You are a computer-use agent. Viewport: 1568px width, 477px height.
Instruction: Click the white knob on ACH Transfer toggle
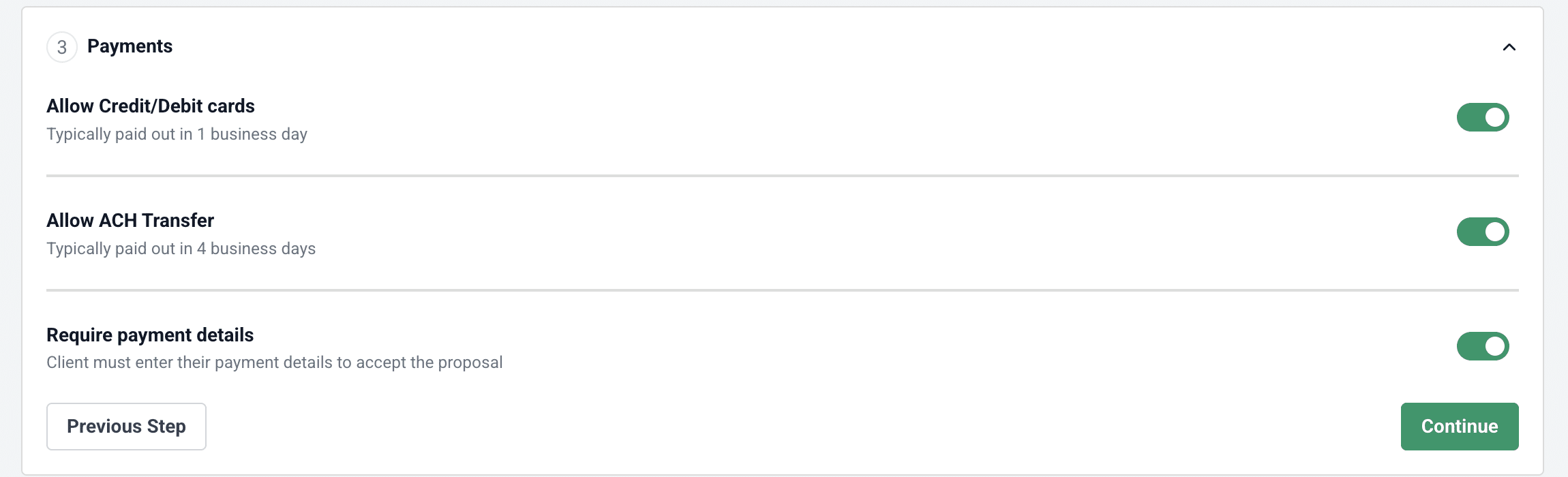(x=1494, y=232)
